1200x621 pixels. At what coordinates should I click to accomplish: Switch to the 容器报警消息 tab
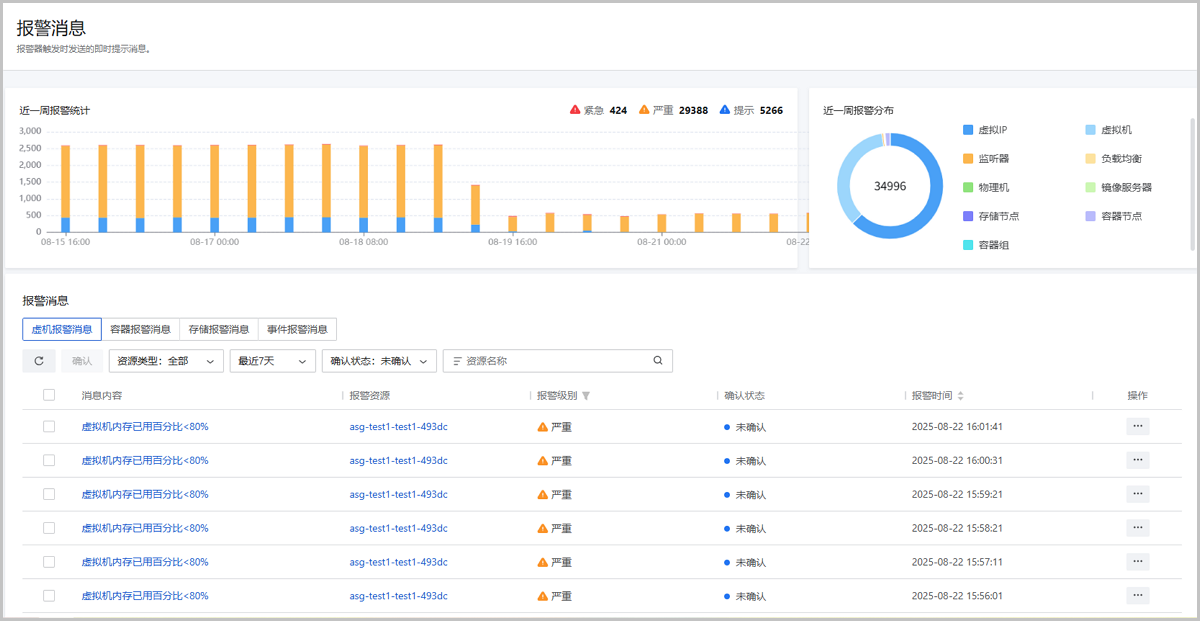click(x=140, y=329)
